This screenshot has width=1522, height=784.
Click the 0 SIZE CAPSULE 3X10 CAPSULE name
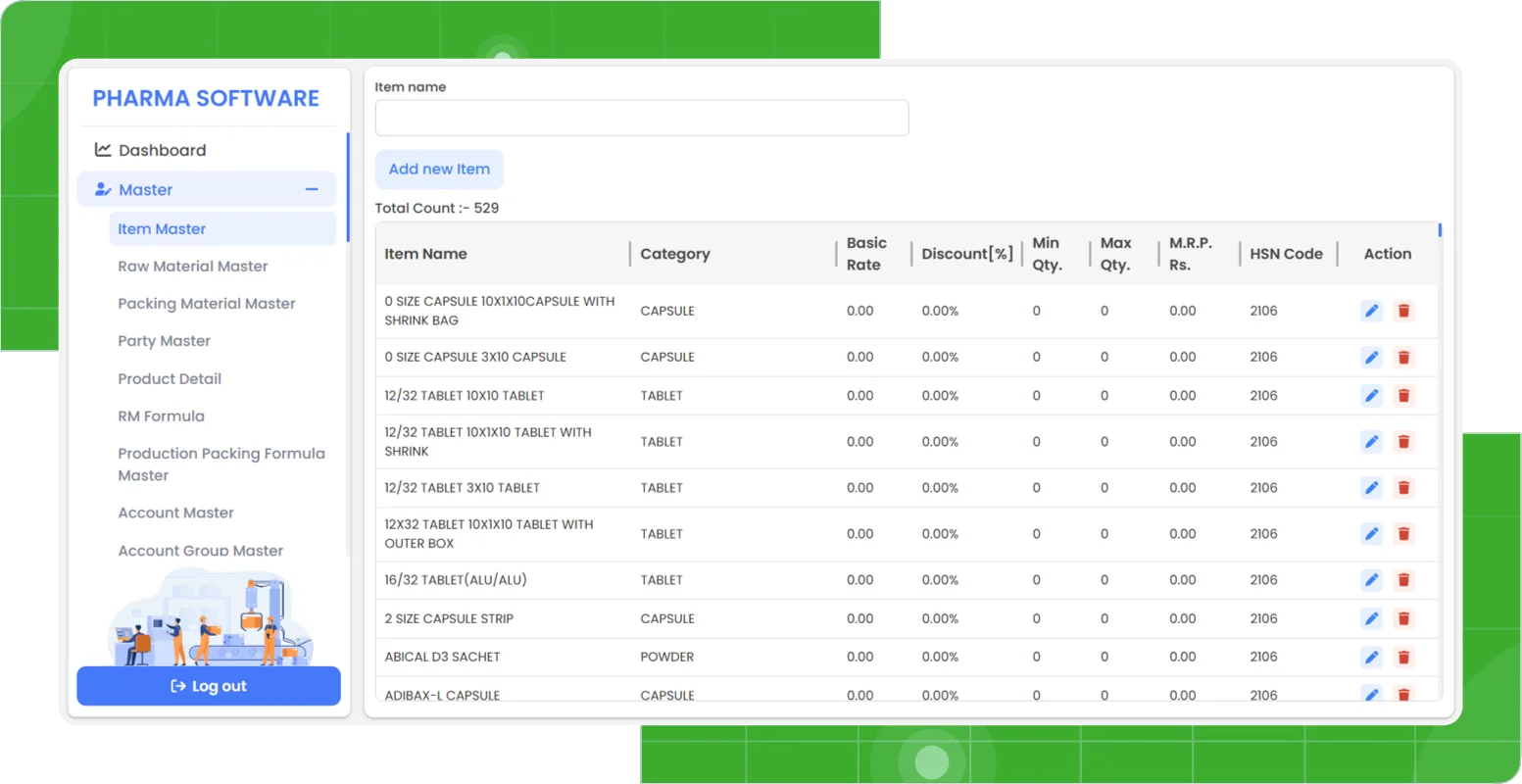click(475, 358)
